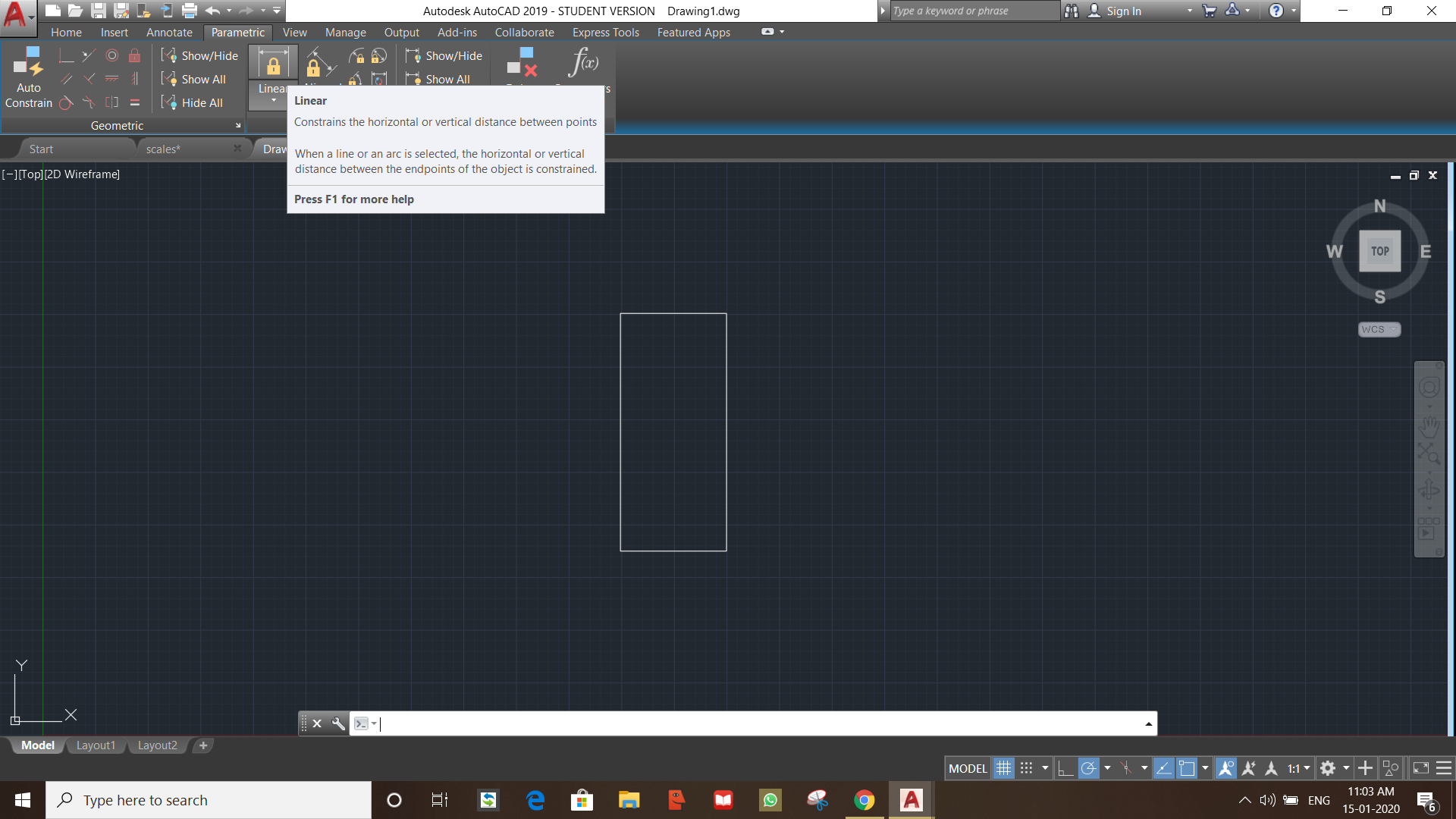Expand polar tracking angle dropdown arrow
1456x819 pixels.
[1107, 768]
